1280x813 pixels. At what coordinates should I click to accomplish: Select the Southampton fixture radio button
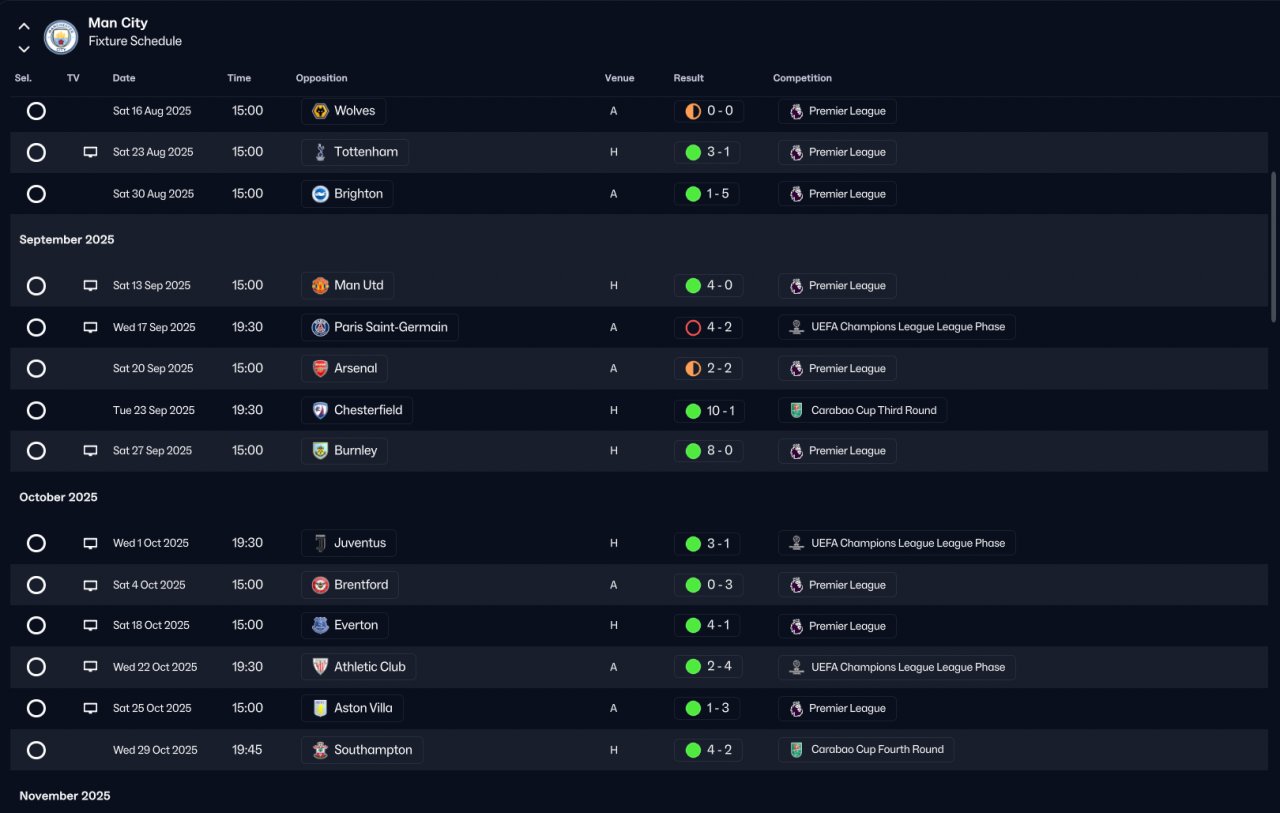[x=36, y=750]
